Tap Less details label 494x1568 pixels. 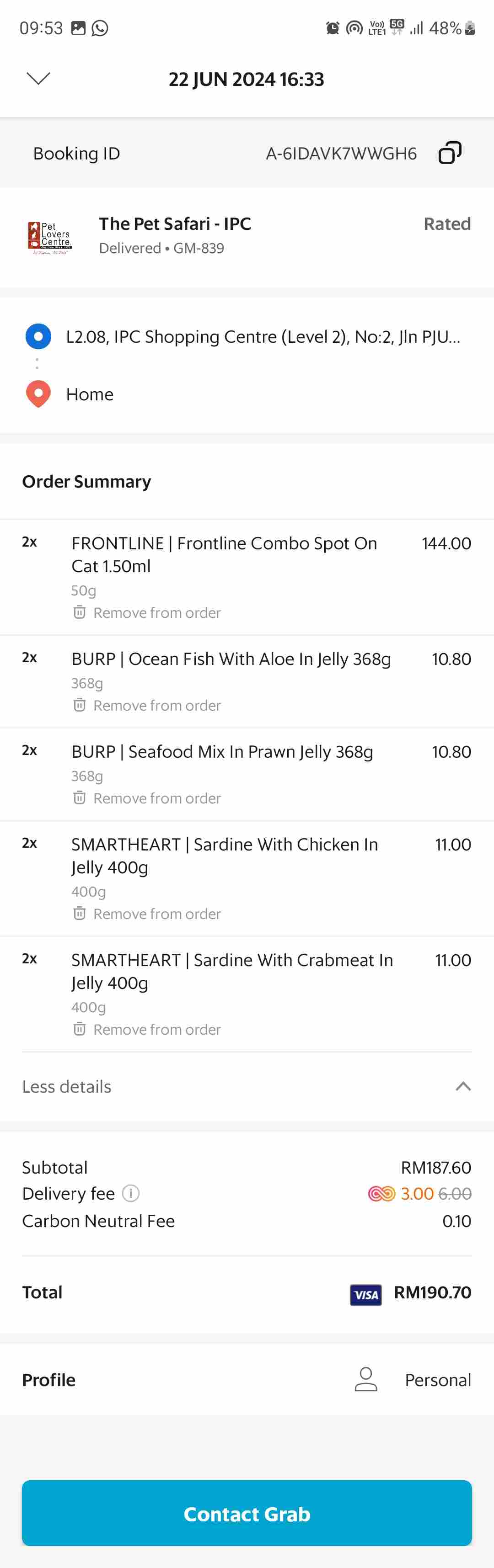(x=67, y=1086)
